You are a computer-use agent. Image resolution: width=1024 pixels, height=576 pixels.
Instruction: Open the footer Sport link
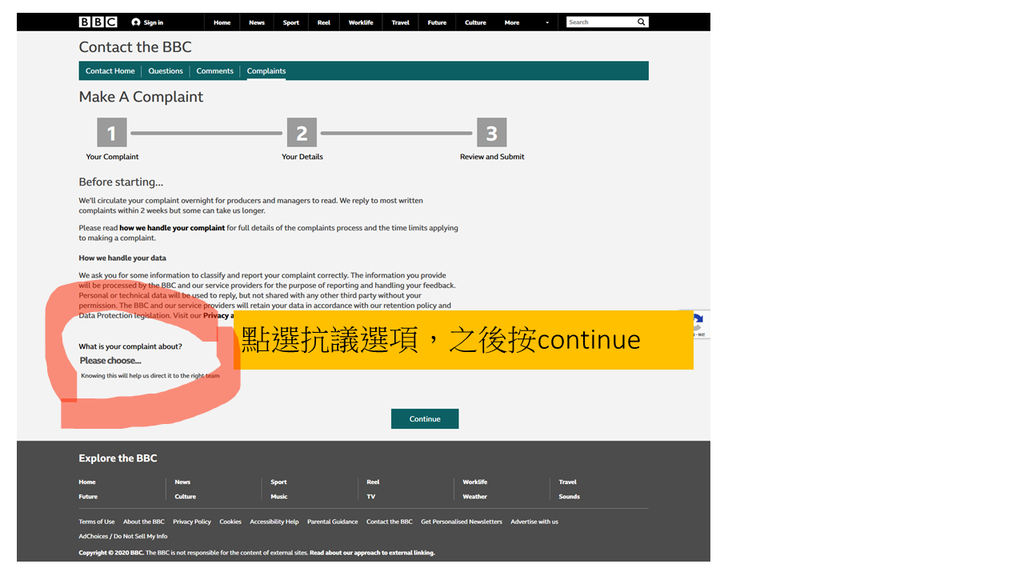pyautogui.click(x=279, y=482)
